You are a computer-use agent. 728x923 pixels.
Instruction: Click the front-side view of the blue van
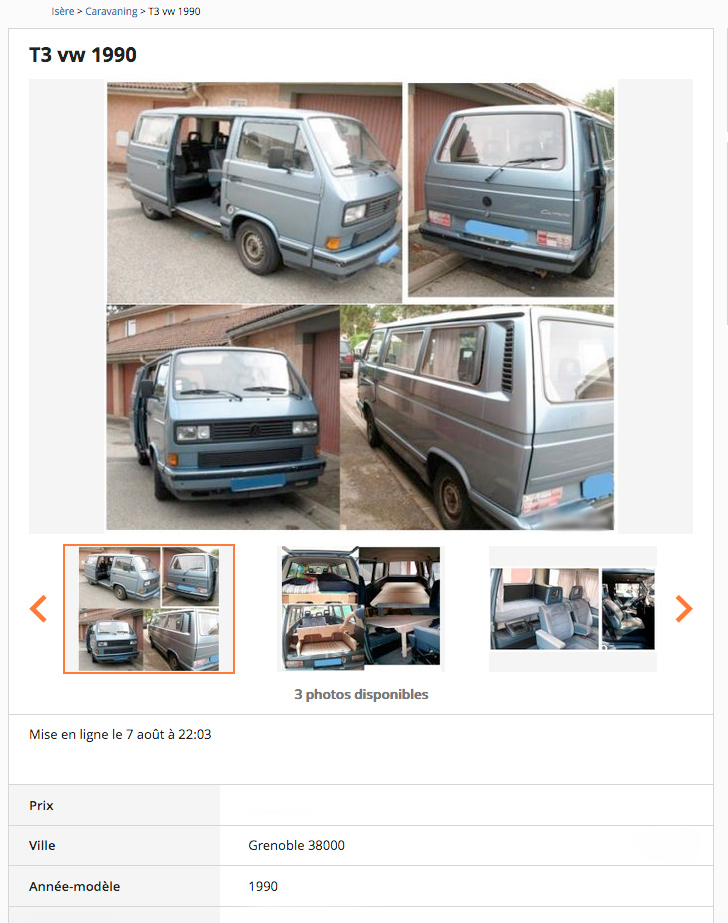(254, 192)
